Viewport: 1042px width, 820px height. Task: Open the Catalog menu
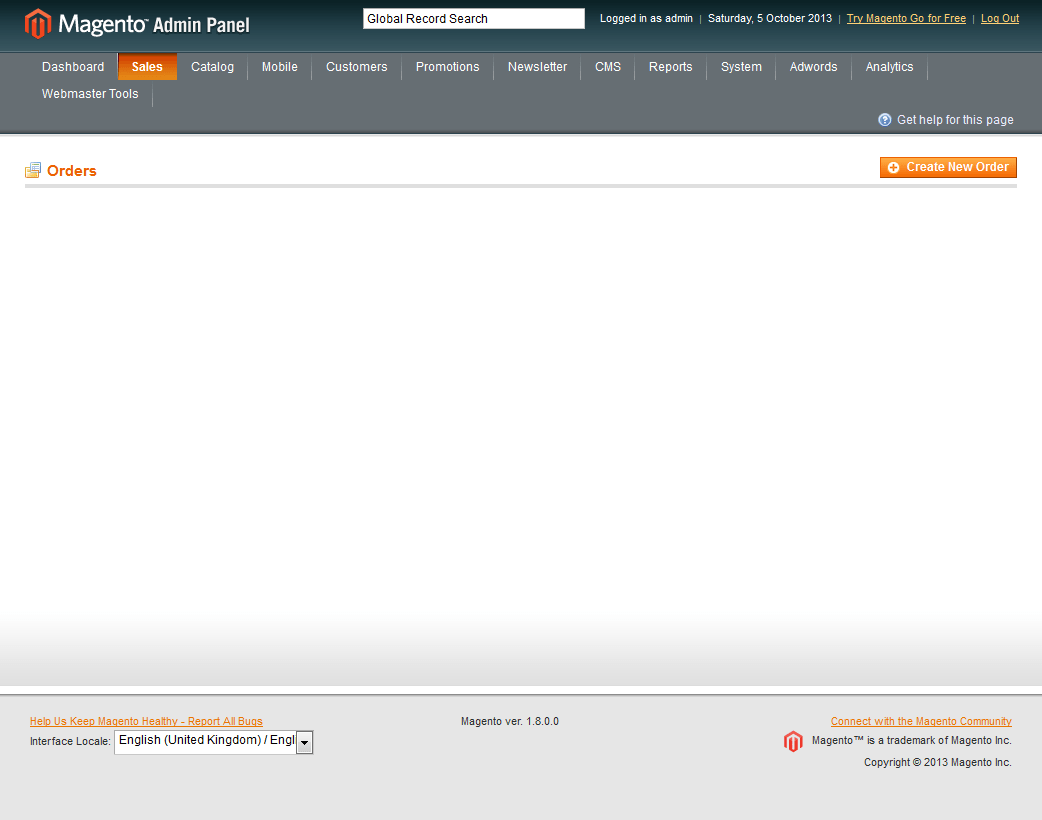click(212, 67)
